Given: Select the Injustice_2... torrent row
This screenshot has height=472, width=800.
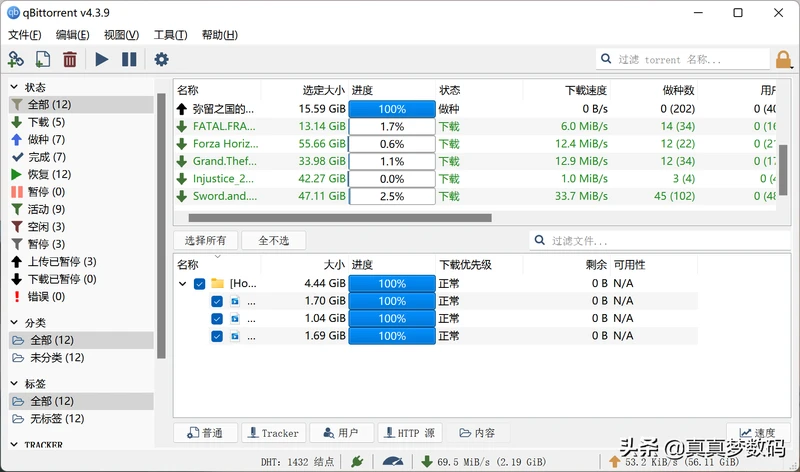Looking at the screenshot, I should click(476, 179).
